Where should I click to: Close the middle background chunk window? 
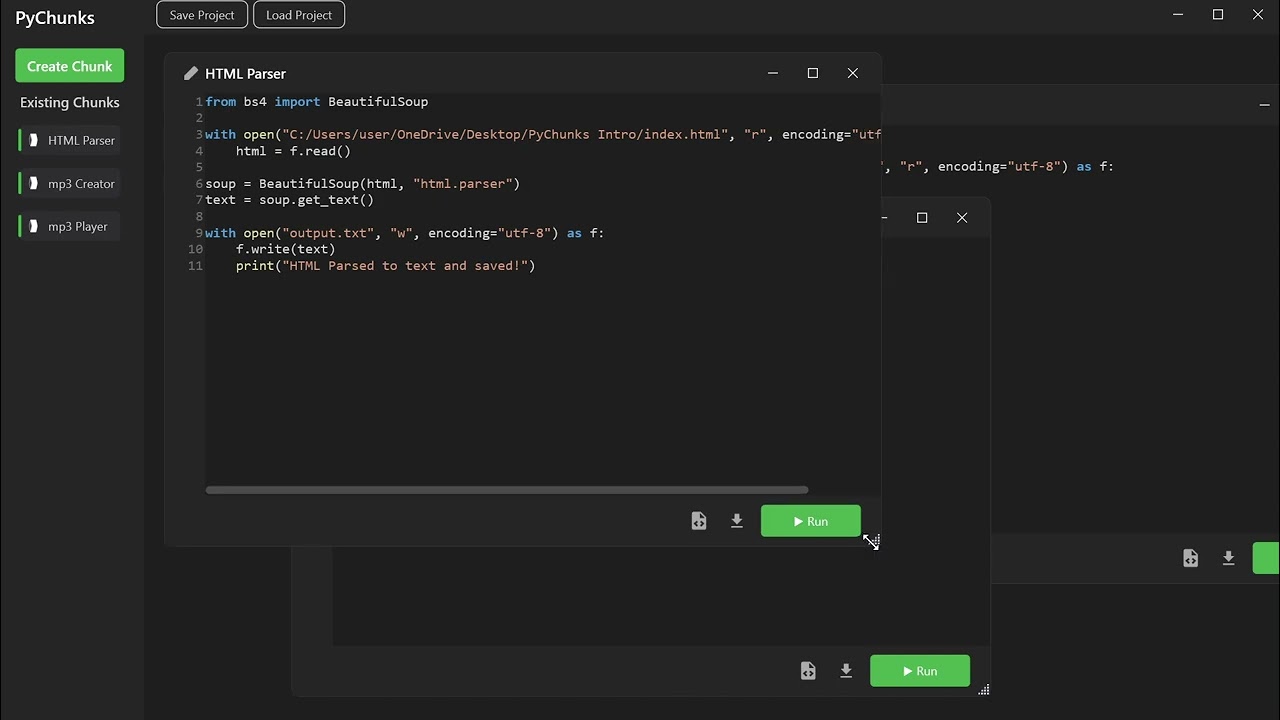coord(962,217)
